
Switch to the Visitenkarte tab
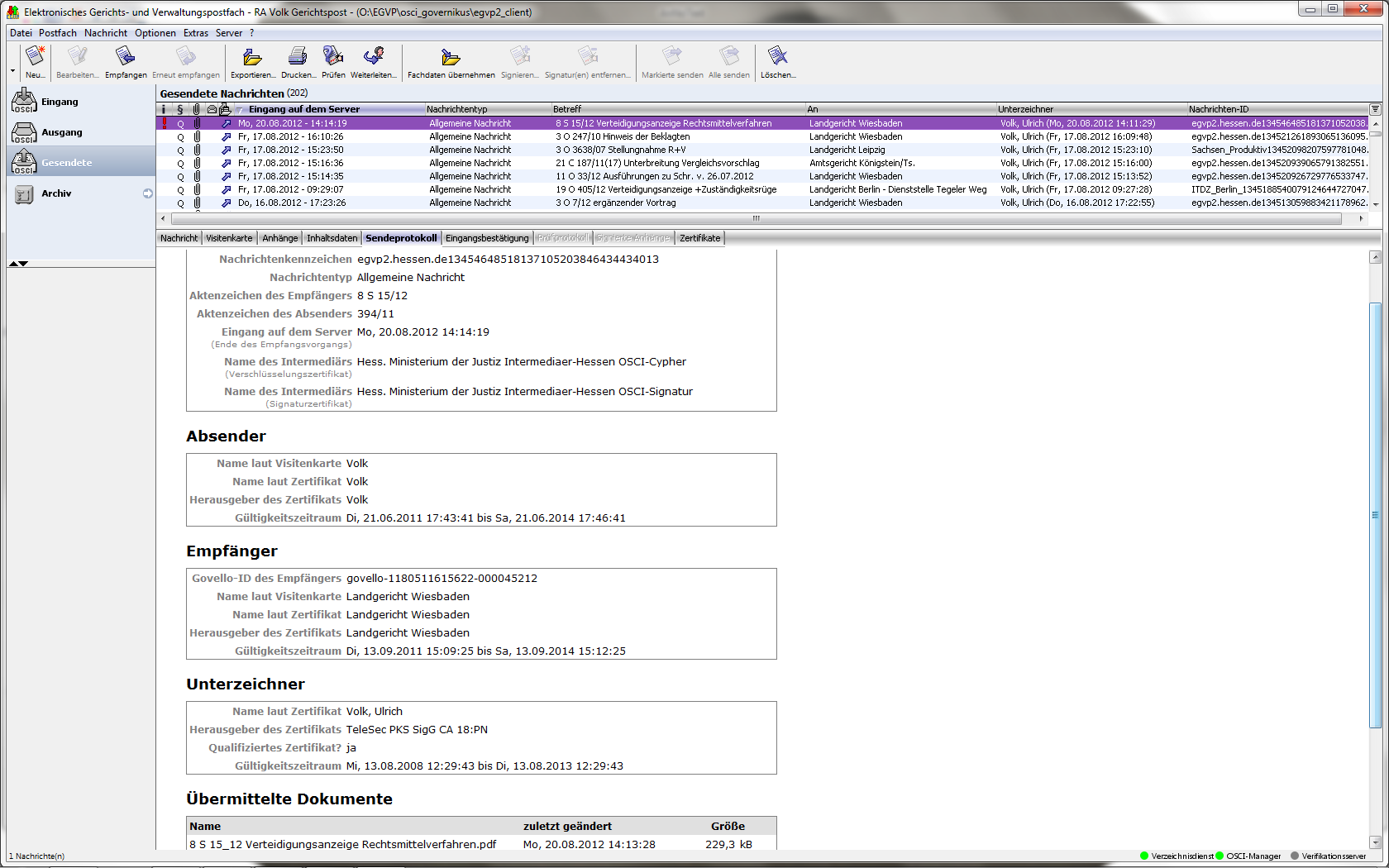tap(229, 238)
